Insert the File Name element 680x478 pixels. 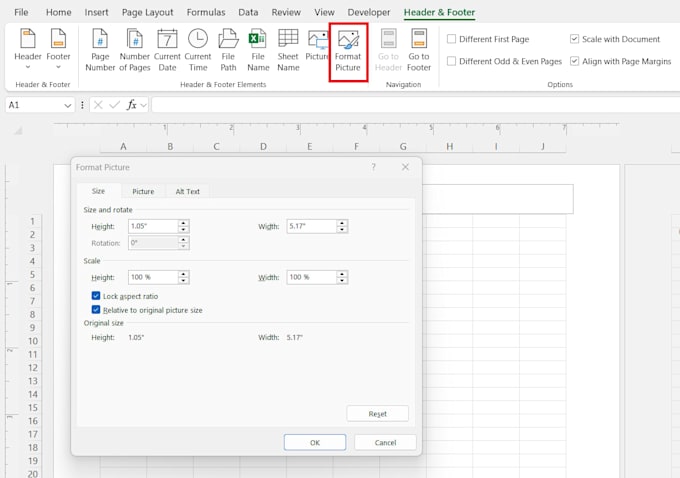coord(258,49)
